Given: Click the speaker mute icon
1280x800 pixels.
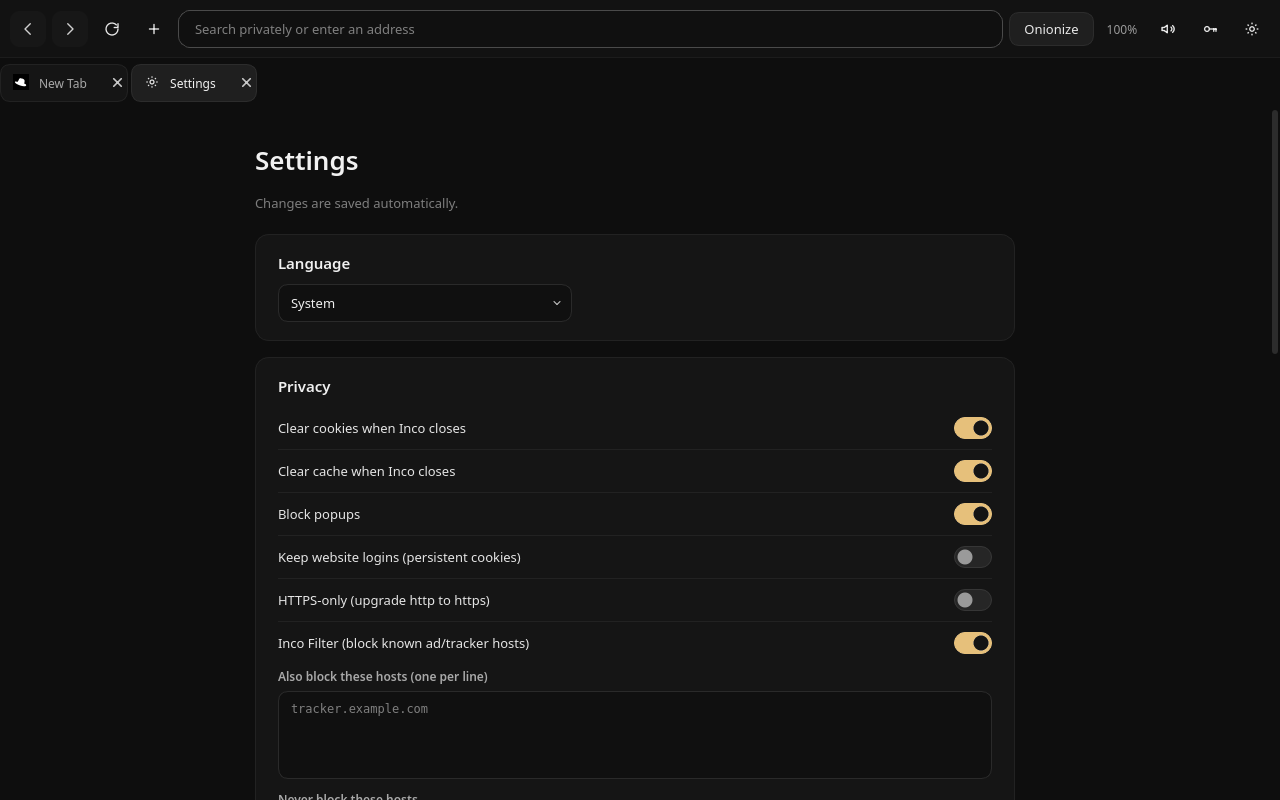Looking at the screenshot, I should click(x=1168, y=29).
